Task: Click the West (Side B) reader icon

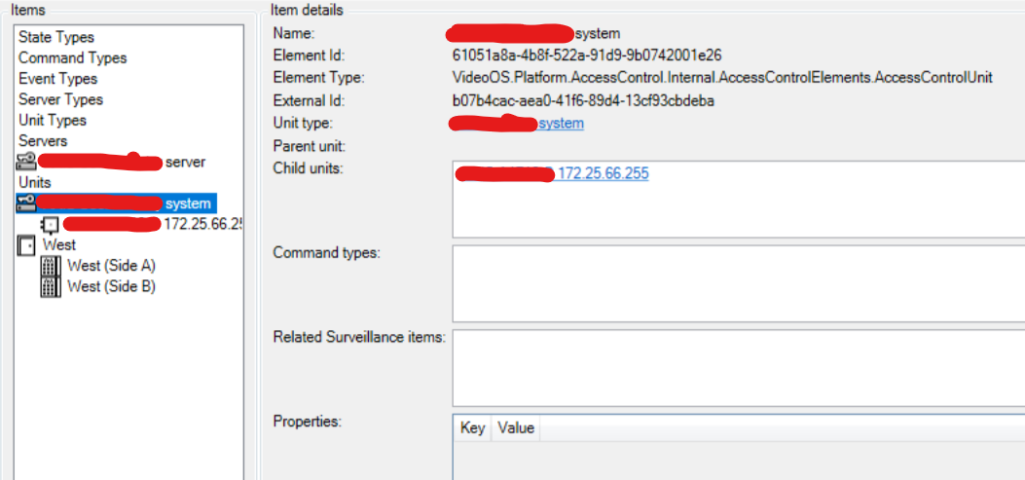Action: pos(49,287)
